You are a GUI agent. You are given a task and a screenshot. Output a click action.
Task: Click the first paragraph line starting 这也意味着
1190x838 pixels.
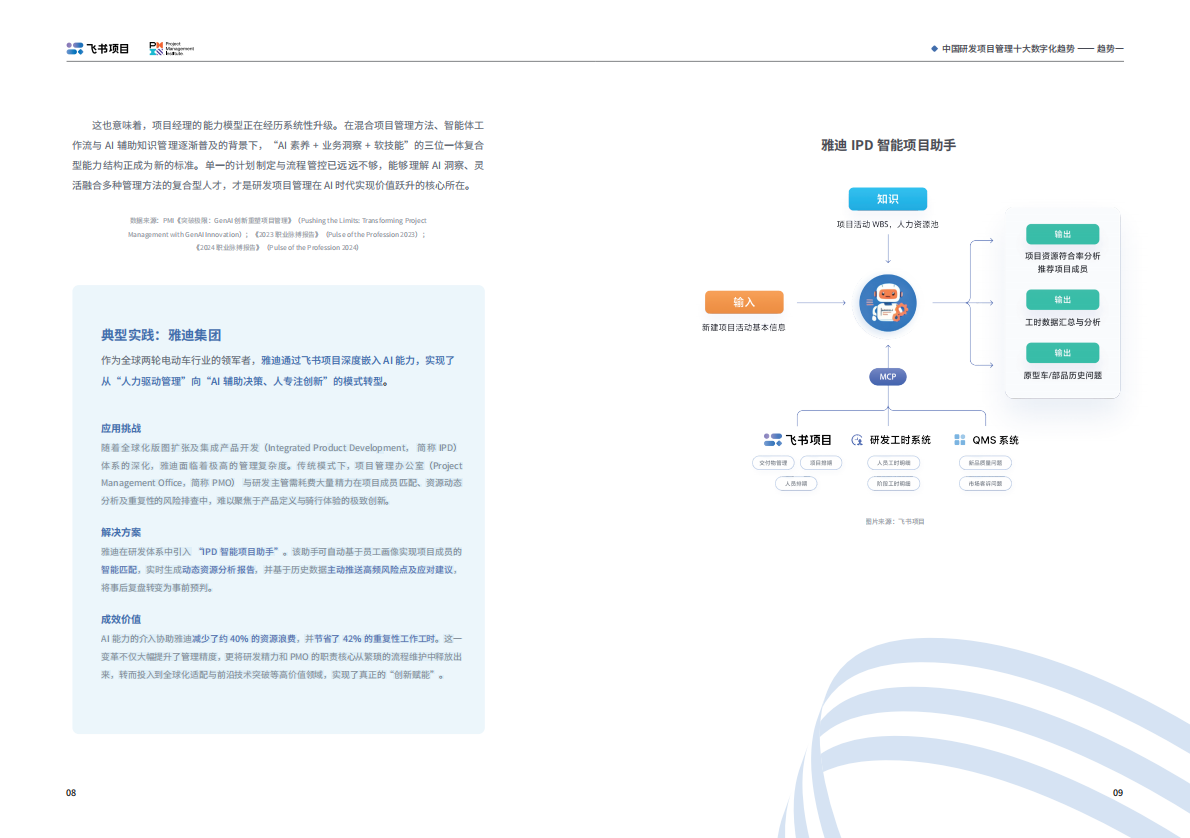pos(288,125)
